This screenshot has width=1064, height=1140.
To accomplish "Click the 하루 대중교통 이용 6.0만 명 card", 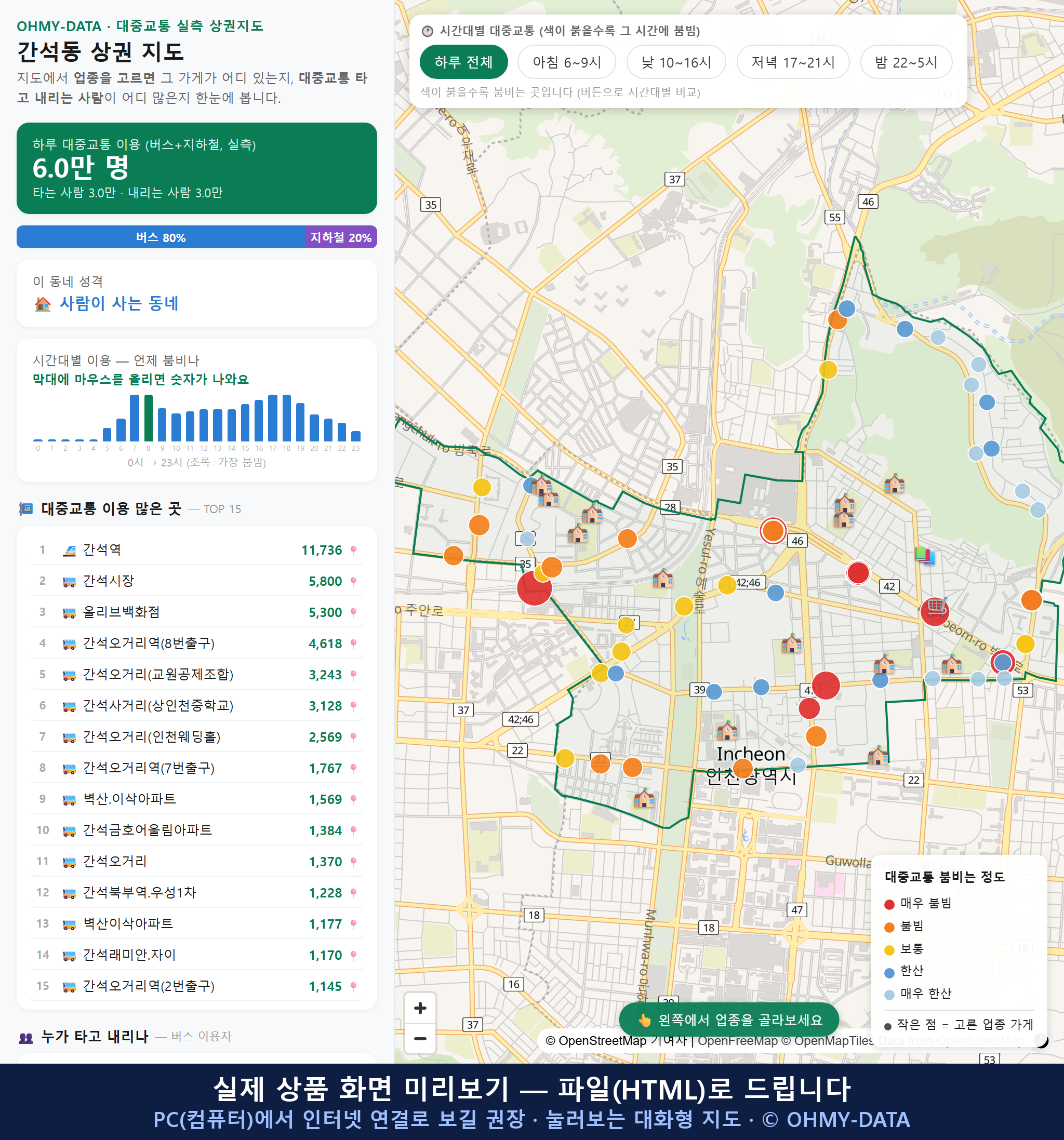I will (197, 168).
